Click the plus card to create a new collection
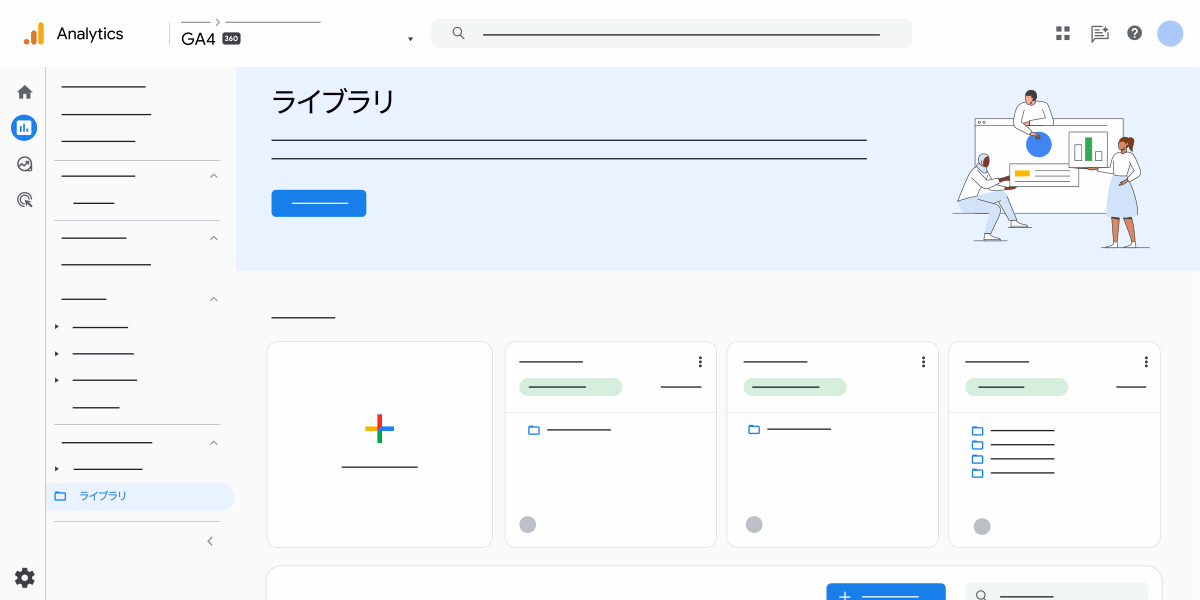Screen dimensions: 1200x600 coord(379,429)
